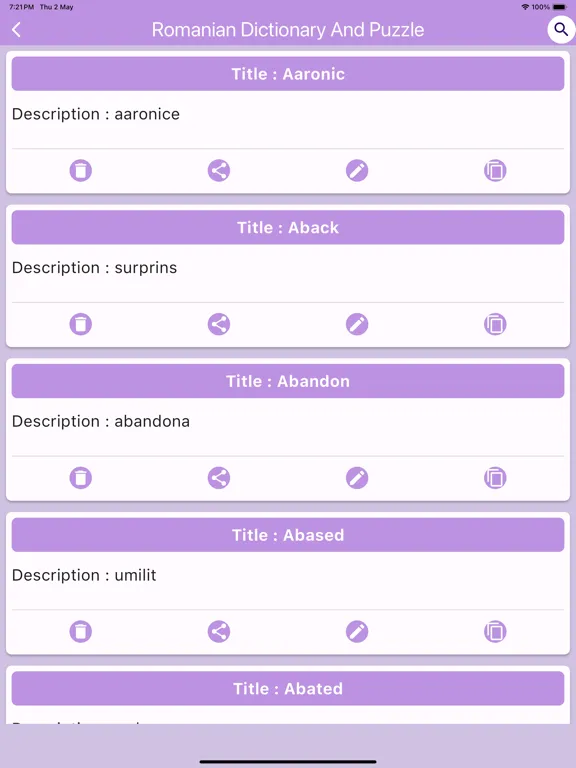Edit the Aaronic entry with pencil icon
The height and width of the screenshot is (768, 576).
point(357,170)
